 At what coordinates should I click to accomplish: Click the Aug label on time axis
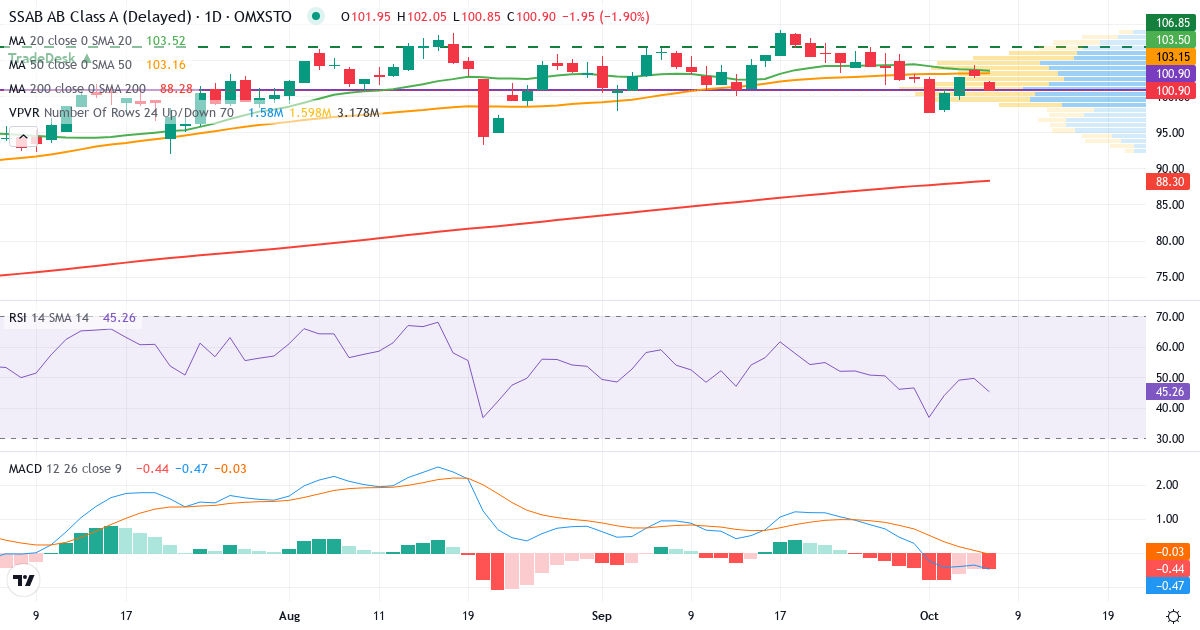pos(289,616)
